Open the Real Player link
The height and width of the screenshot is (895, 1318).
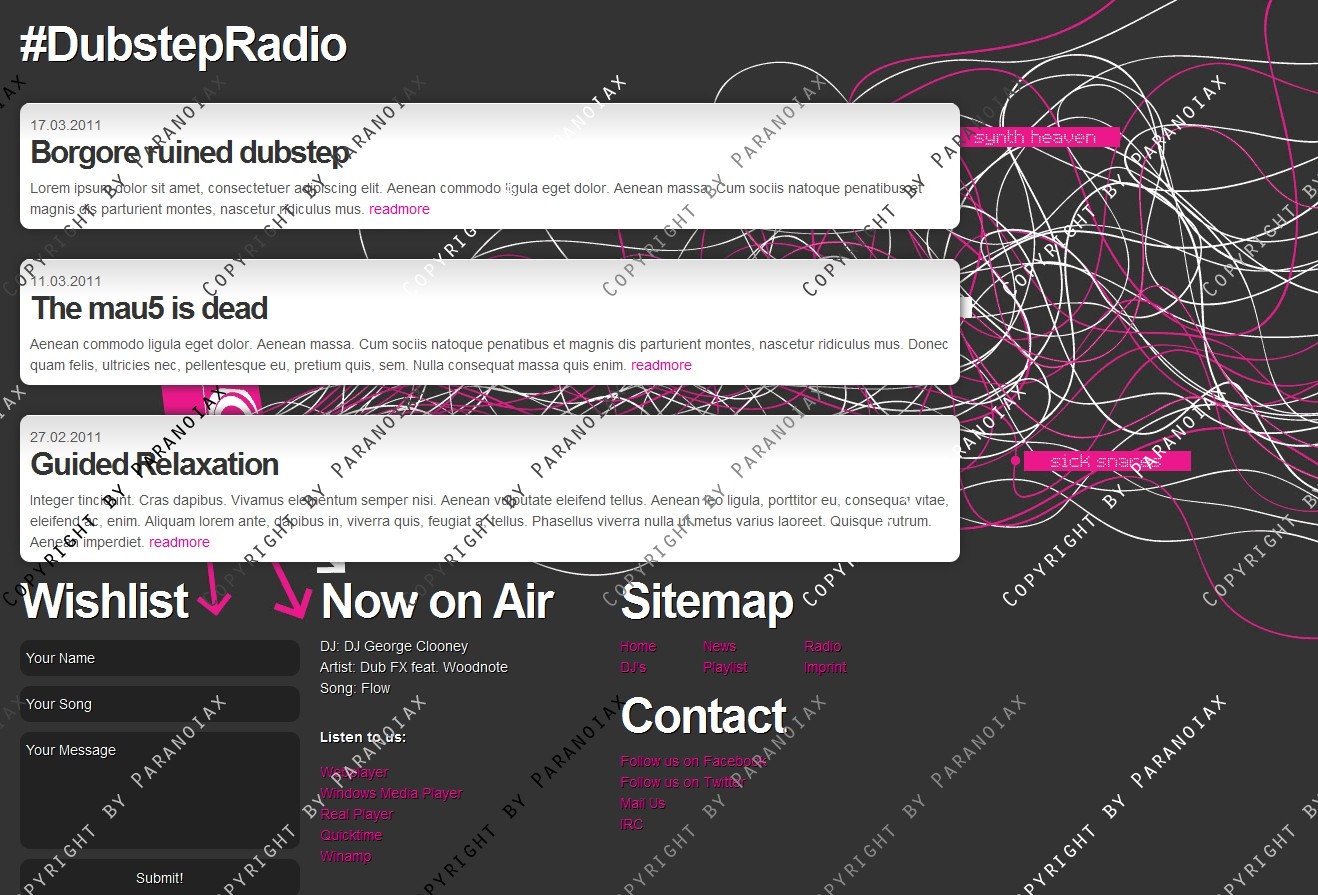pos(357,814)
